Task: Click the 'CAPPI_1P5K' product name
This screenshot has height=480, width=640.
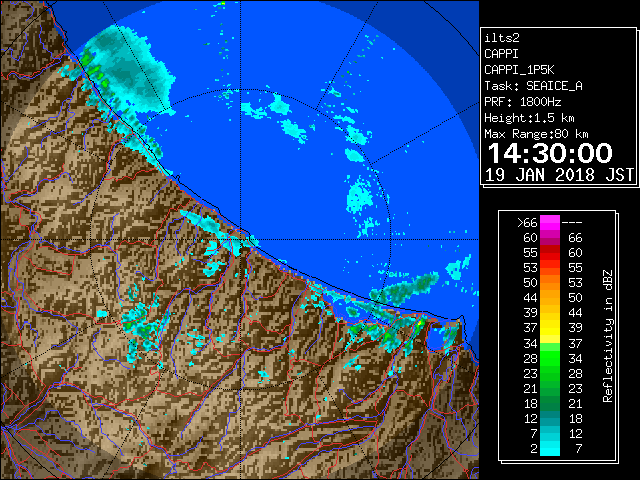Action: point(519,70)
